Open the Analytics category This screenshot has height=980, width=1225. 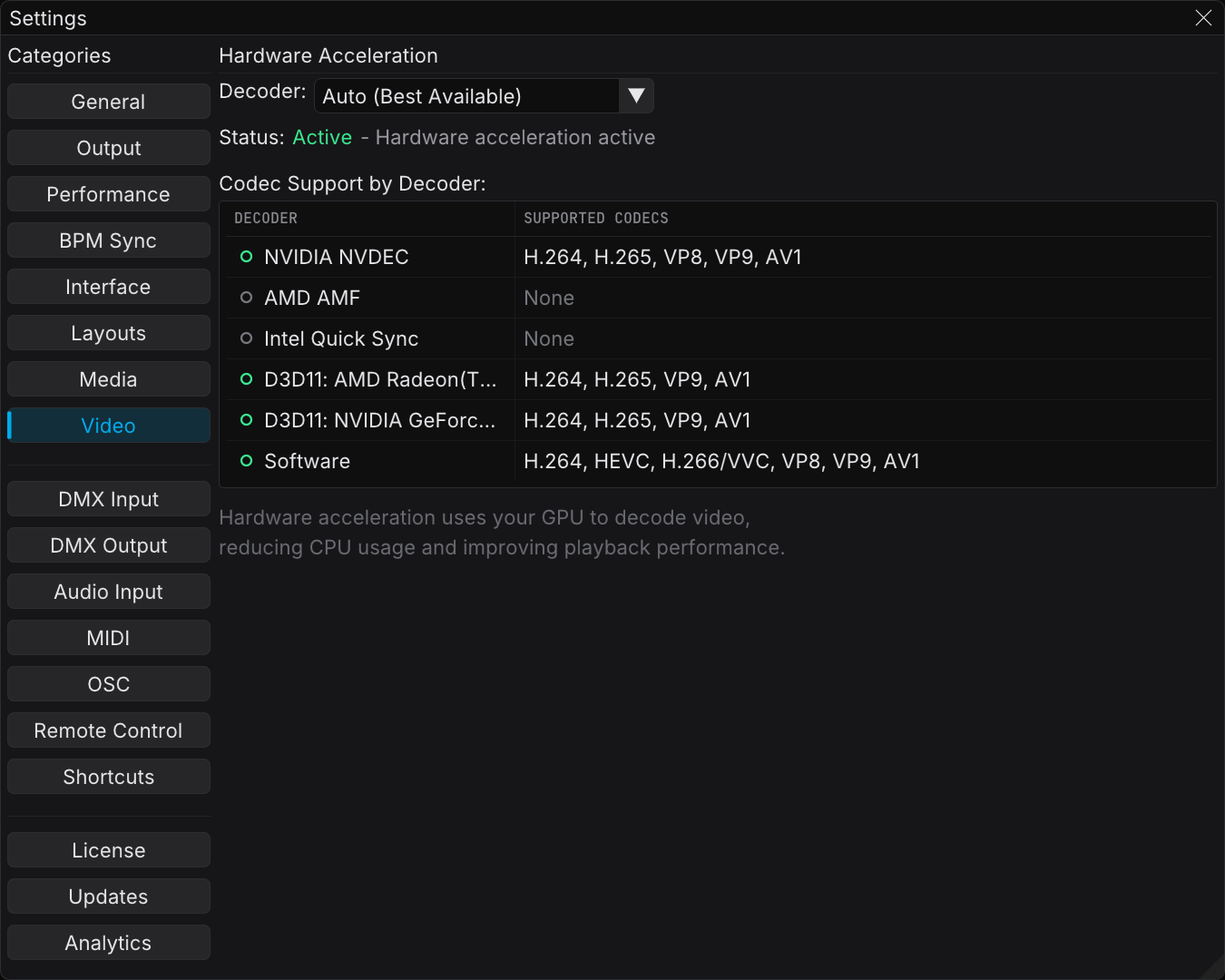point(109,943)
